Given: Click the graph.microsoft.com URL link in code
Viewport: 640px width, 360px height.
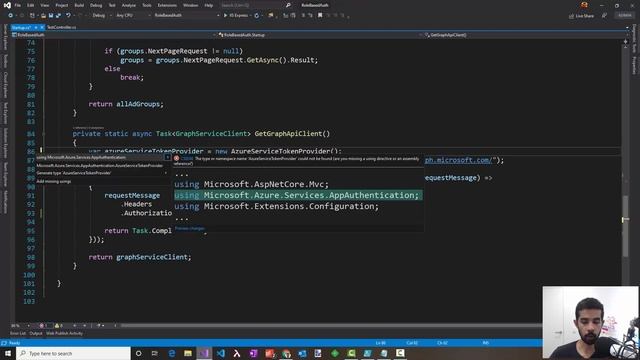Looking at the screenshot, I should pos(458,160).
